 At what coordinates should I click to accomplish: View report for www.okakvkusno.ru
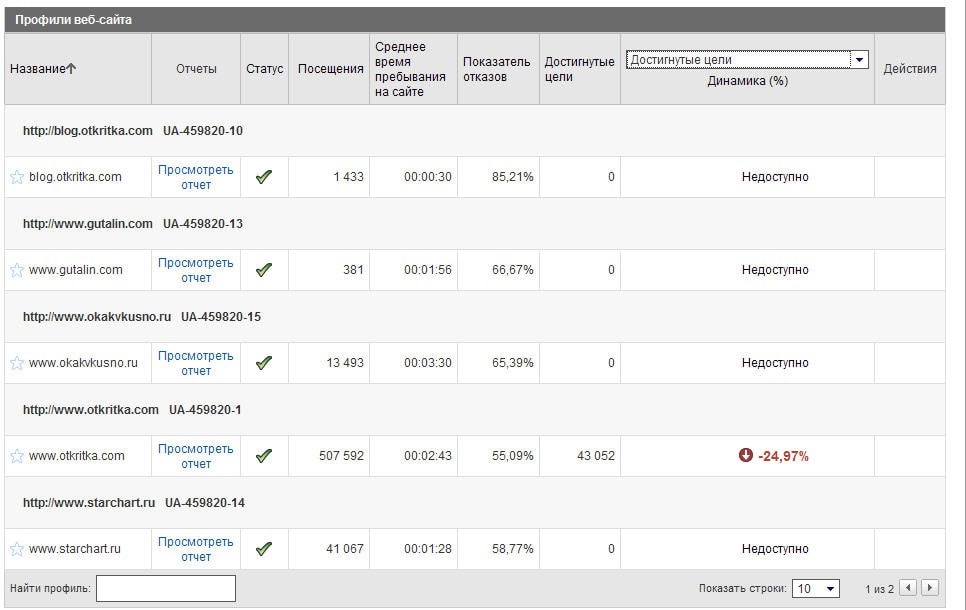[196, 363]
